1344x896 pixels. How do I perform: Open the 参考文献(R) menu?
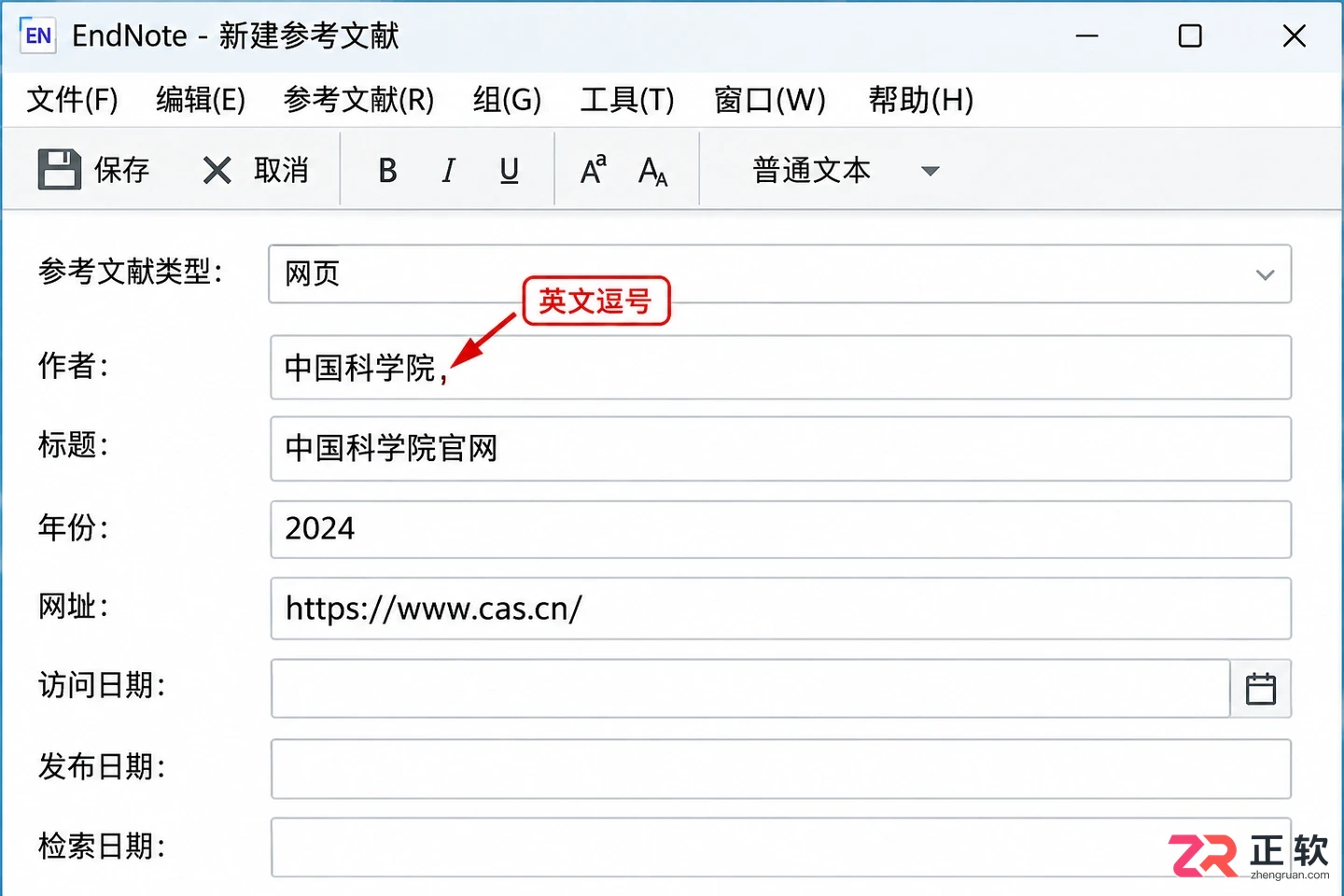pyautogui.click(x=359, y=99)
